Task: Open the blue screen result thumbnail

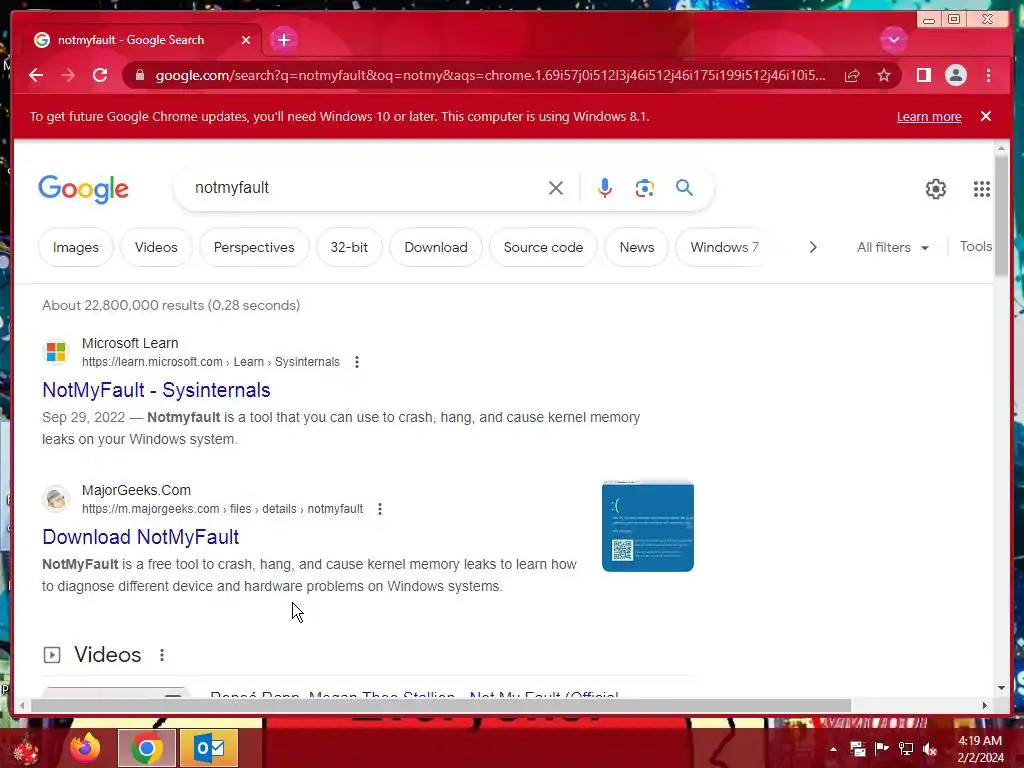Action: click(x=648, y=526)
